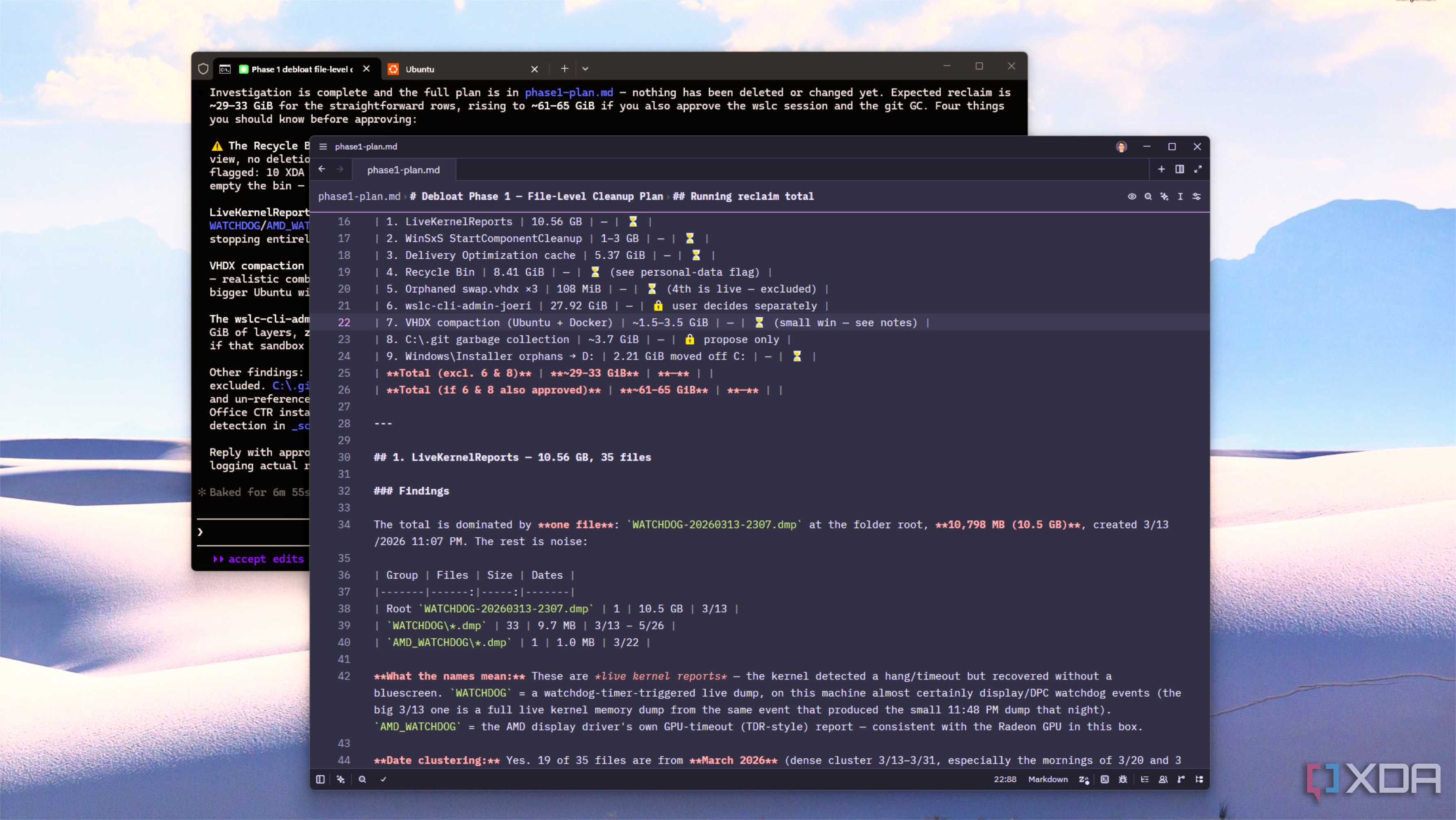Click row '1. LiveKernelReports' in the table
This screenshot has height=820, width=1456.
click(513, 222)
